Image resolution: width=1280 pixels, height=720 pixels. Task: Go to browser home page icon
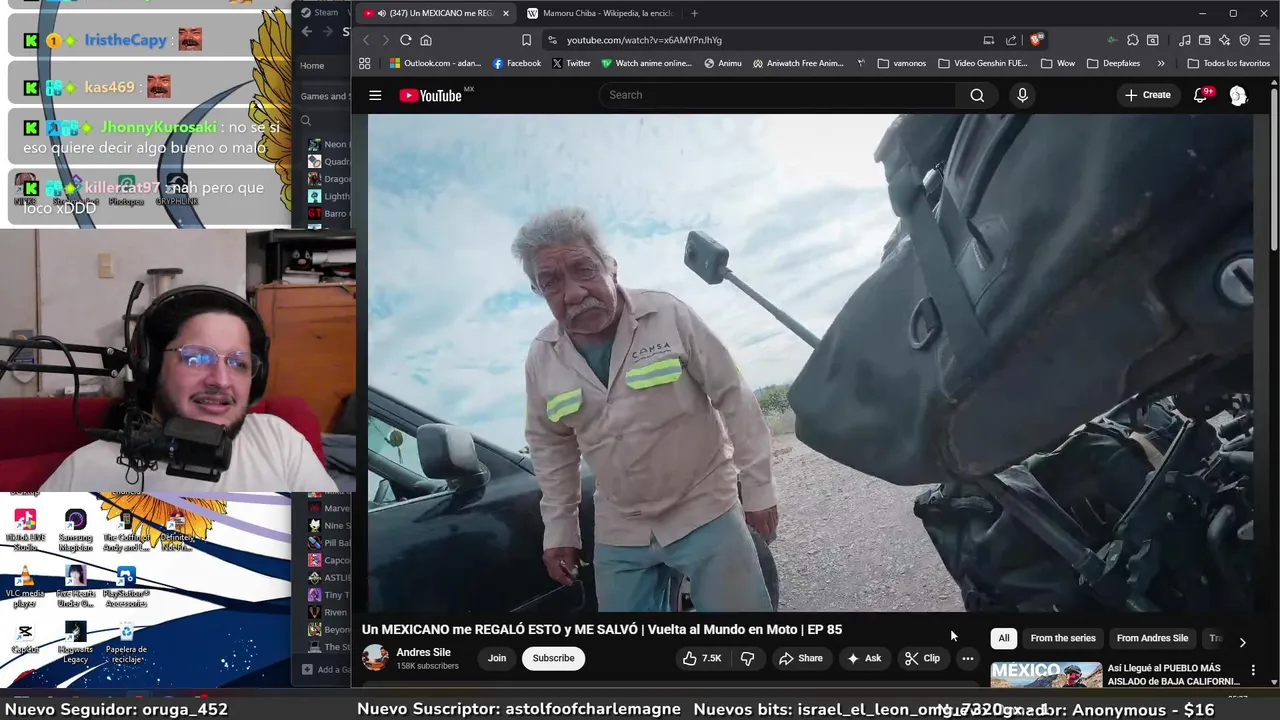pos(426,40)
